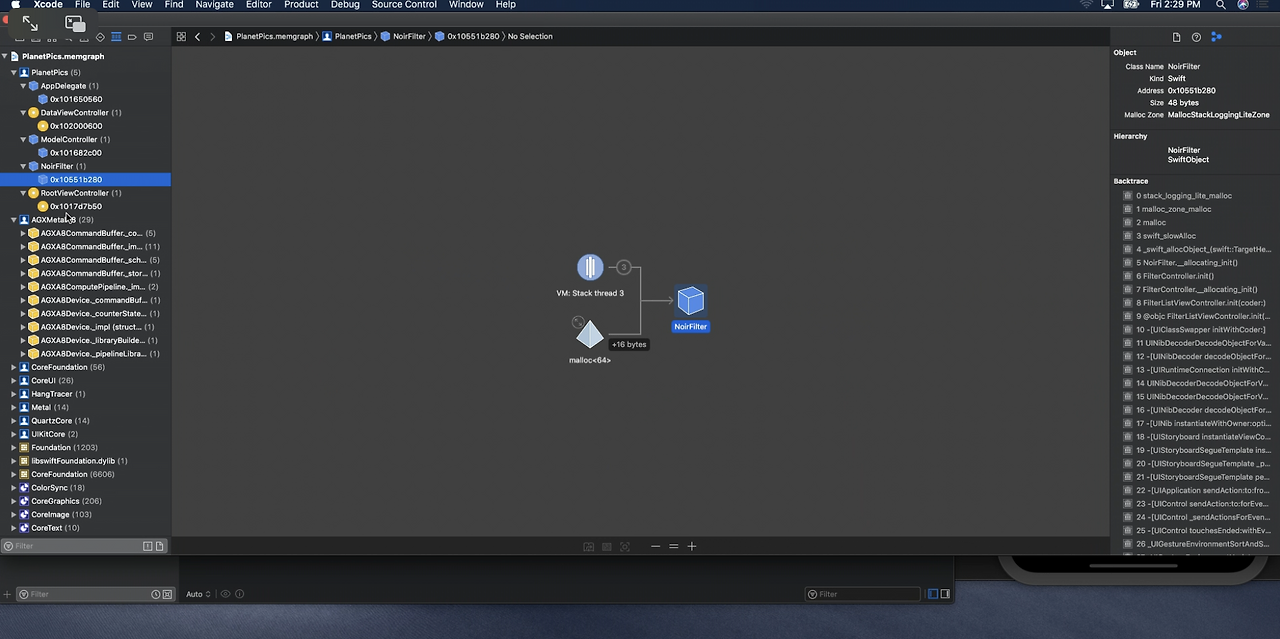Open the related items grid icon
Image resolution: width=1280 pixels, height=639 pixels.
(181, 37)
